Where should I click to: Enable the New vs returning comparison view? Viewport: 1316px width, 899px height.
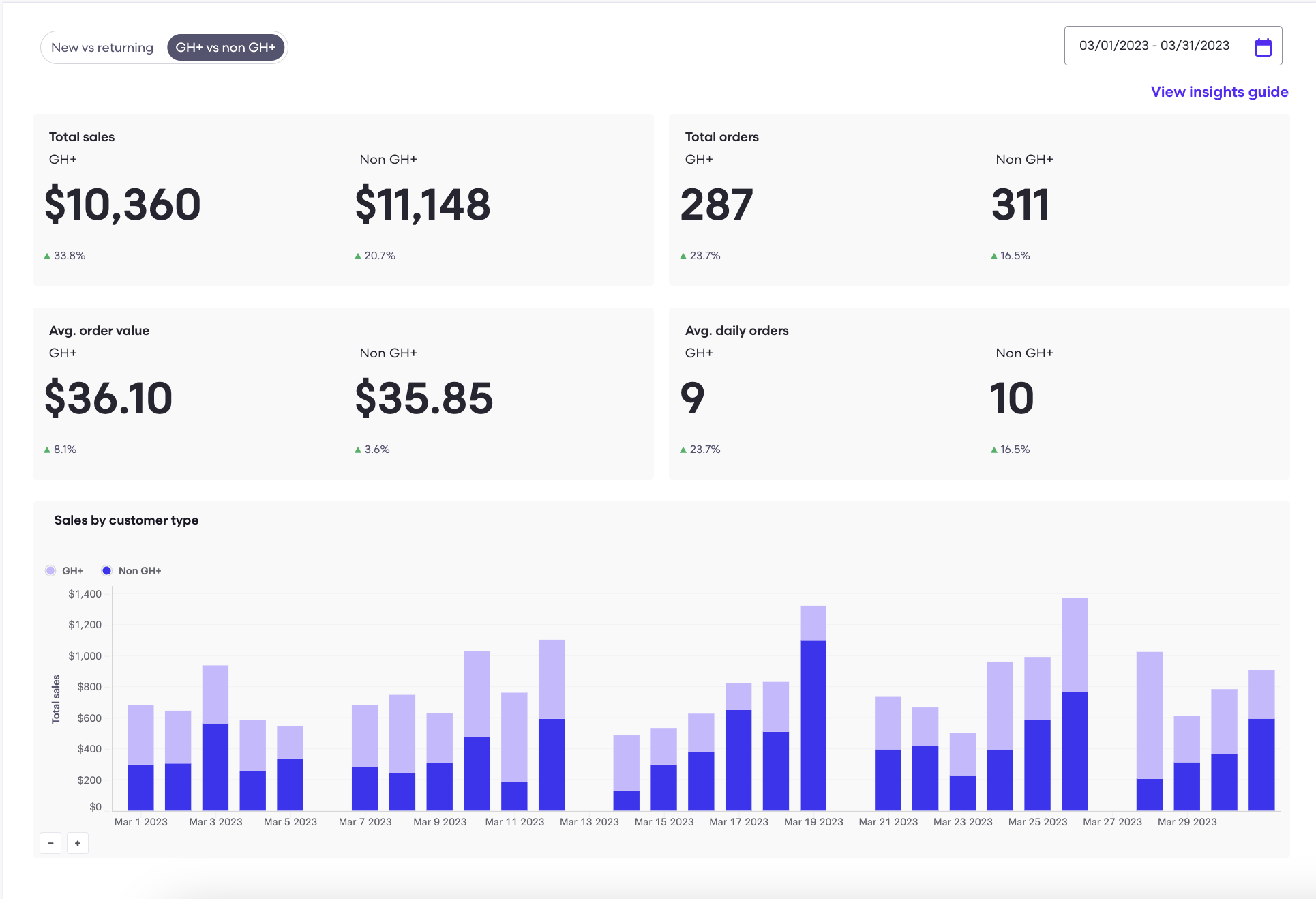[102, 47]
